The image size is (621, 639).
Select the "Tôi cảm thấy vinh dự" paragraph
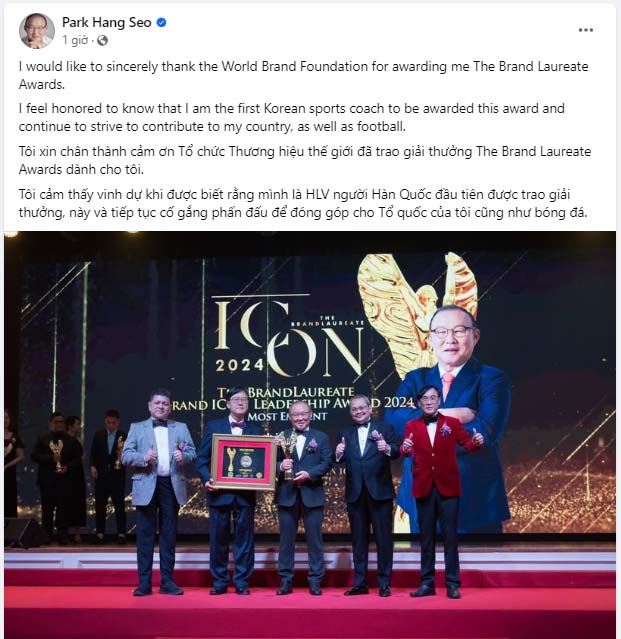[303, 203]
